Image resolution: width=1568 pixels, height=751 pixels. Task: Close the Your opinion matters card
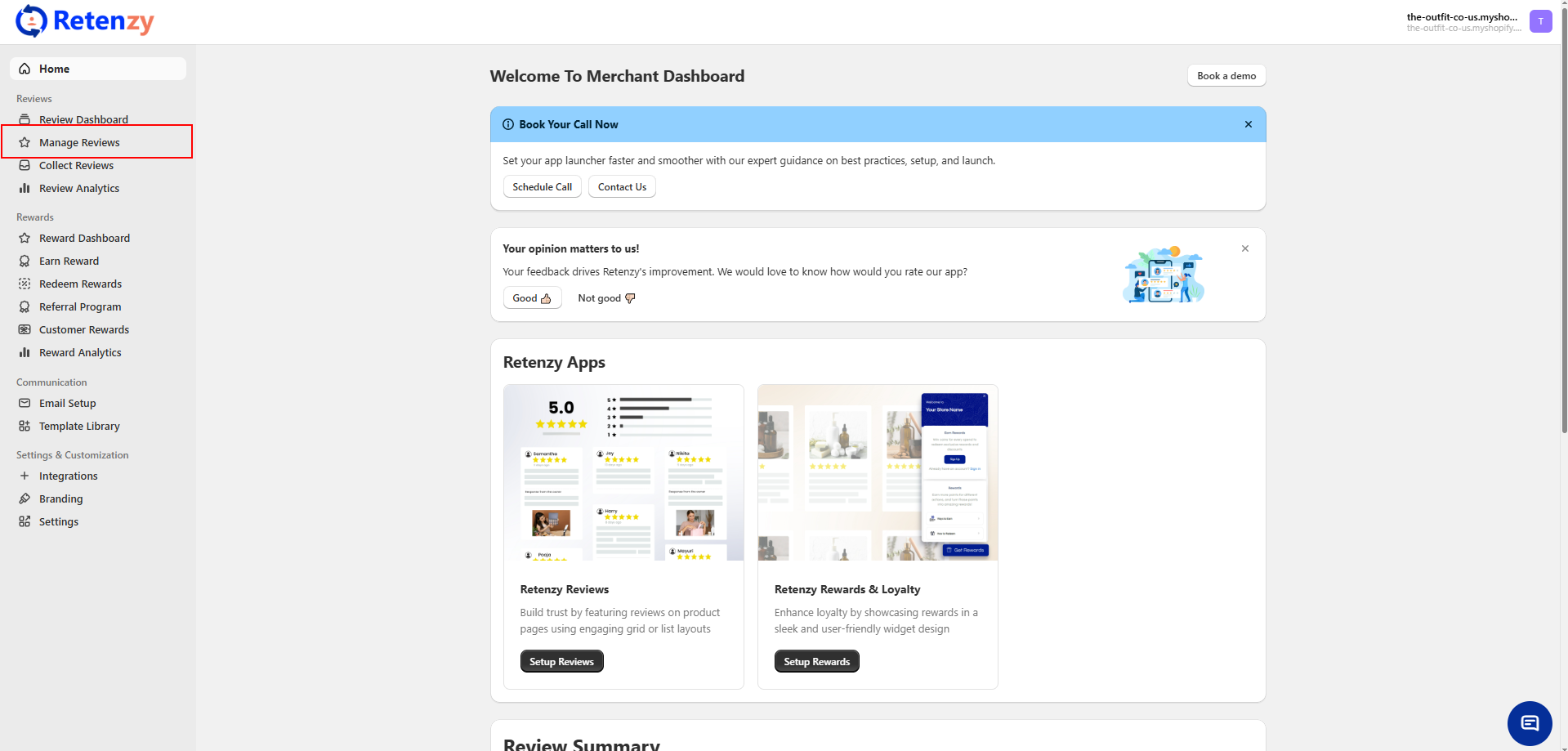click(x=1245, y=248)
